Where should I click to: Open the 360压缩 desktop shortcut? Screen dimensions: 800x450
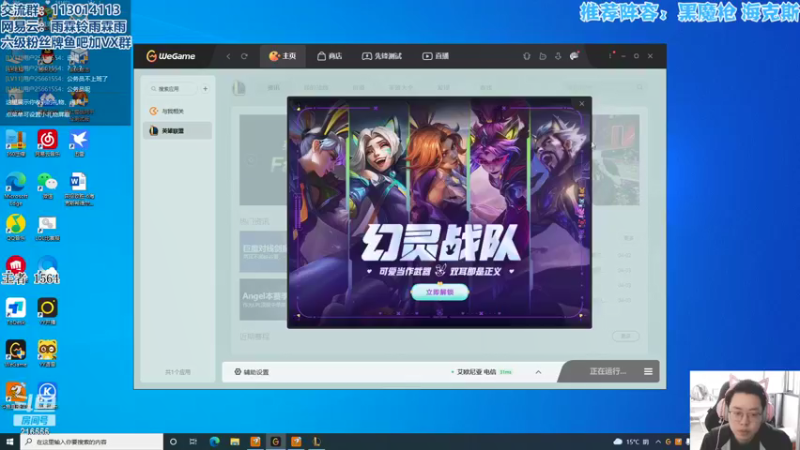point(16,143)
